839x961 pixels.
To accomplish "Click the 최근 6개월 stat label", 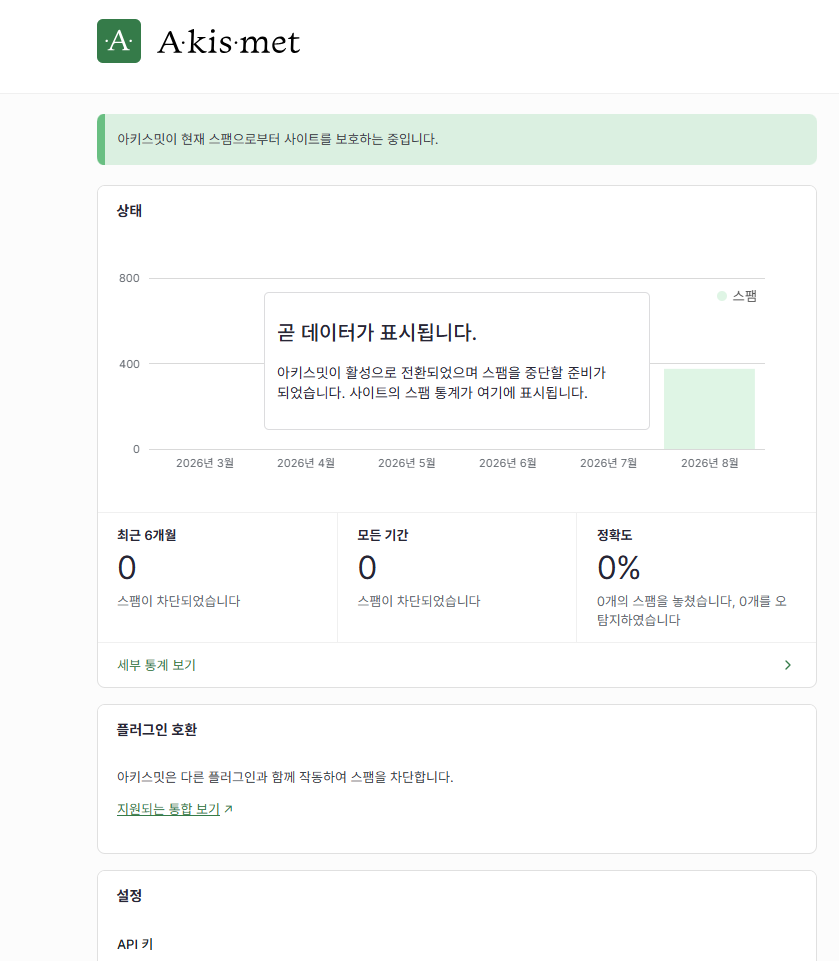I will point(146,535).
